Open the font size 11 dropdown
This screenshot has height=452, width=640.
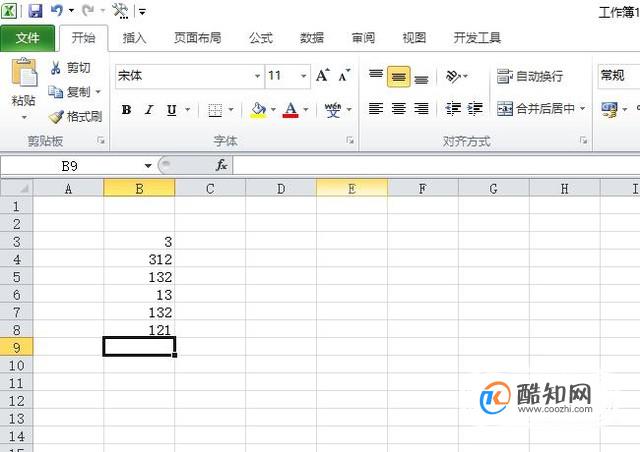coord(304,76)
